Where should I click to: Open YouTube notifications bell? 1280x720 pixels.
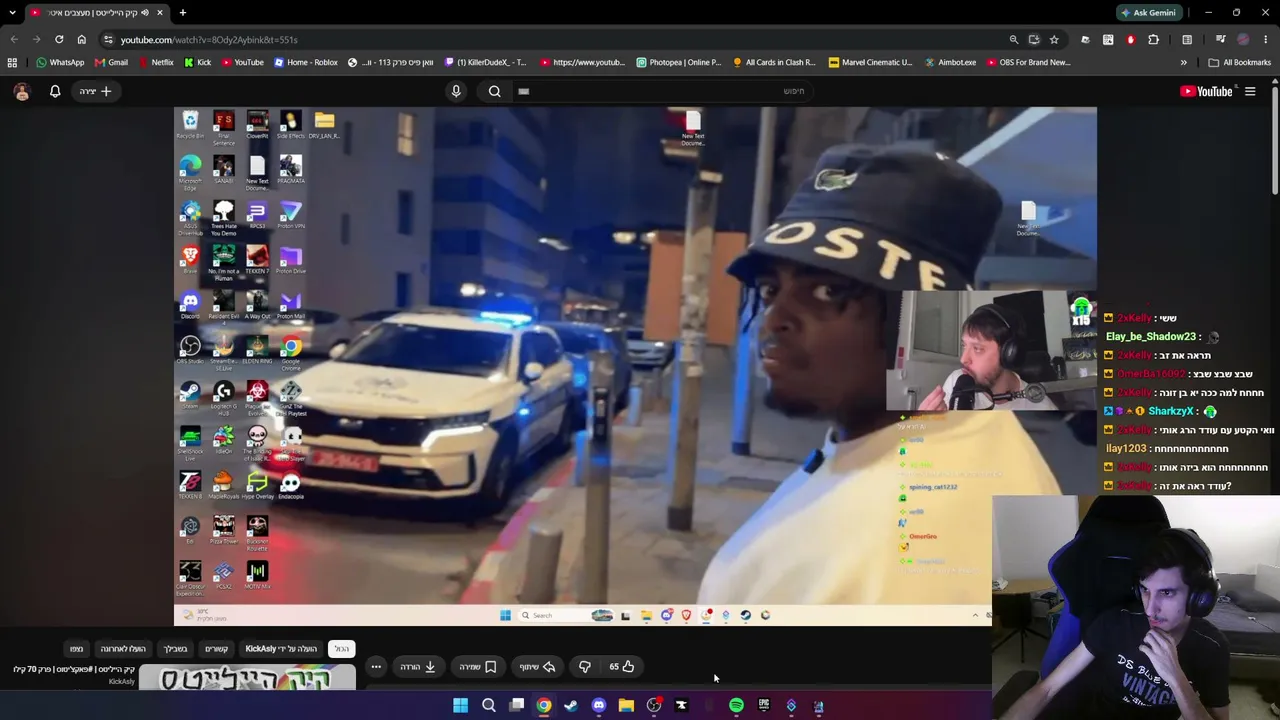55,91
